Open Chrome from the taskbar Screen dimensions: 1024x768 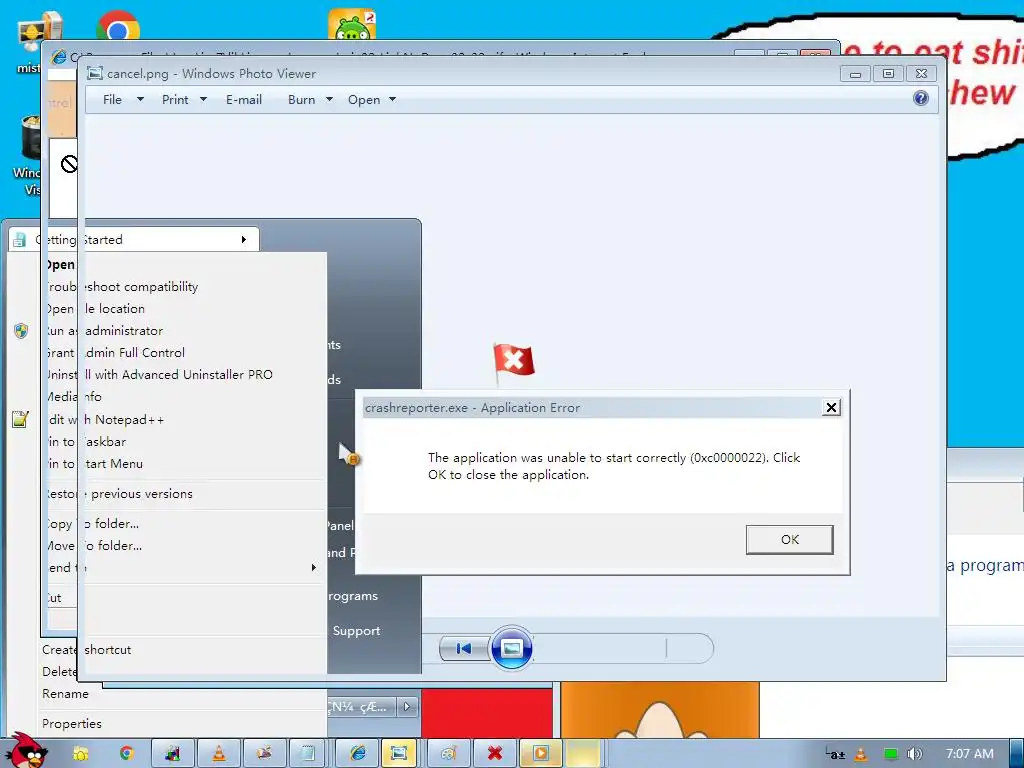tap(126, 754)
